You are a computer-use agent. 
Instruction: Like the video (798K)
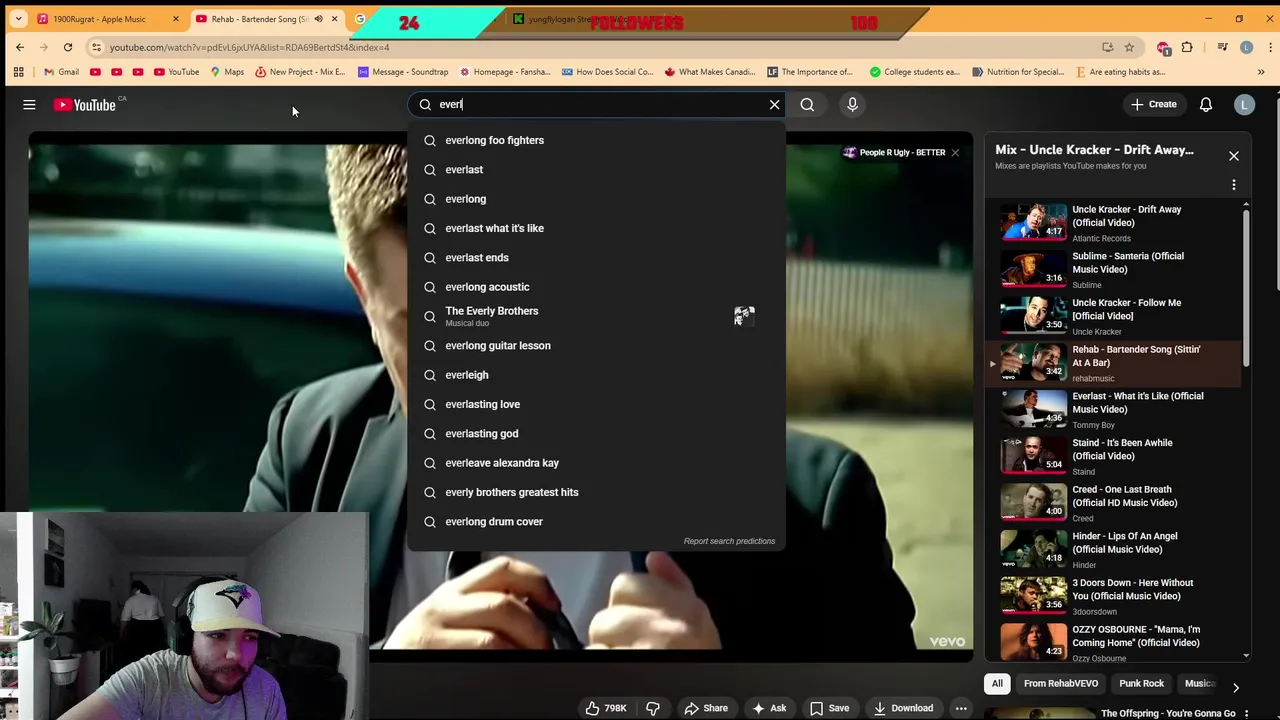click(x=606, y=708)
